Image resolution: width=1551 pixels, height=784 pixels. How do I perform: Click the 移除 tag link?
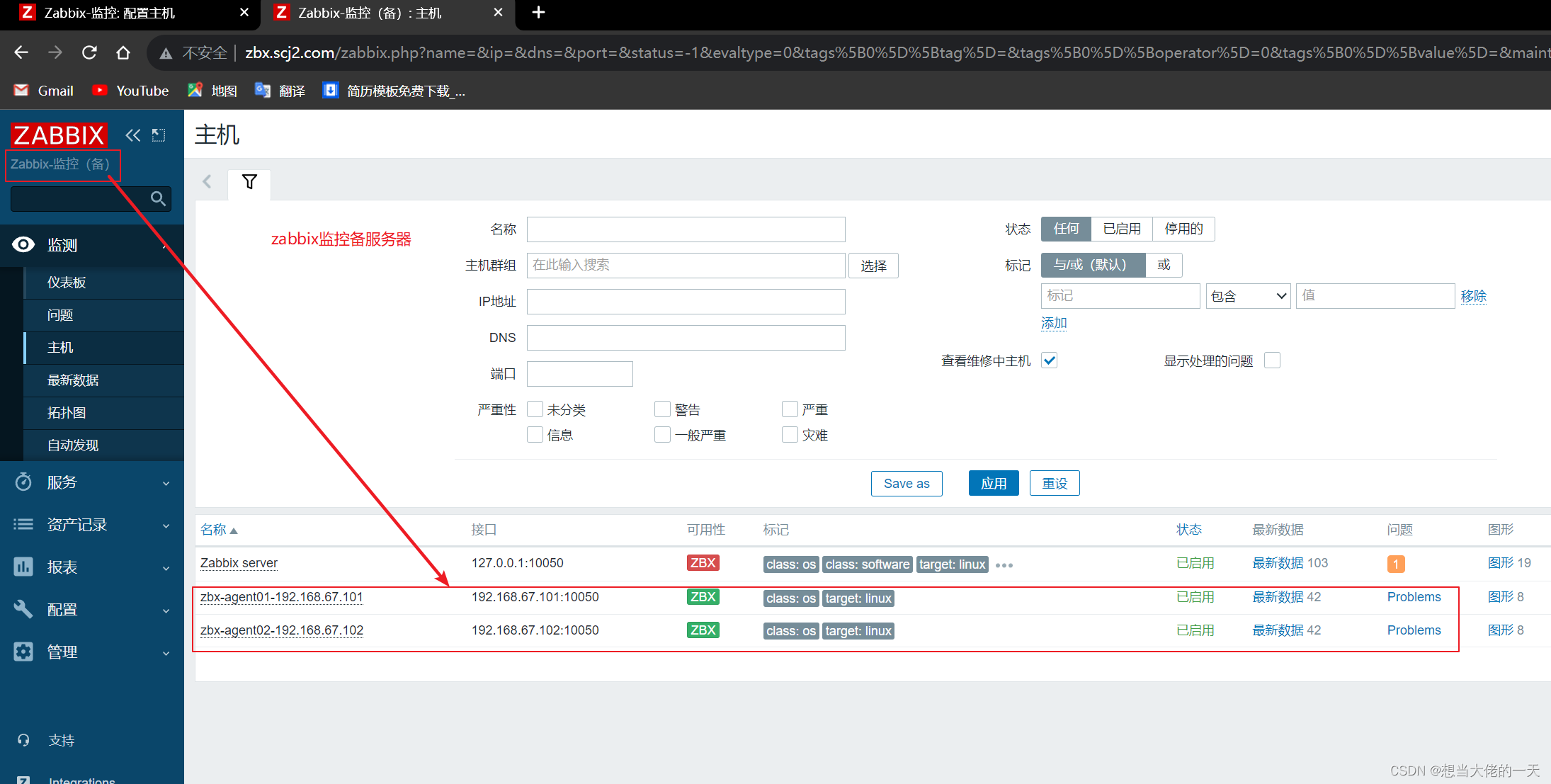pos(1474,296)
